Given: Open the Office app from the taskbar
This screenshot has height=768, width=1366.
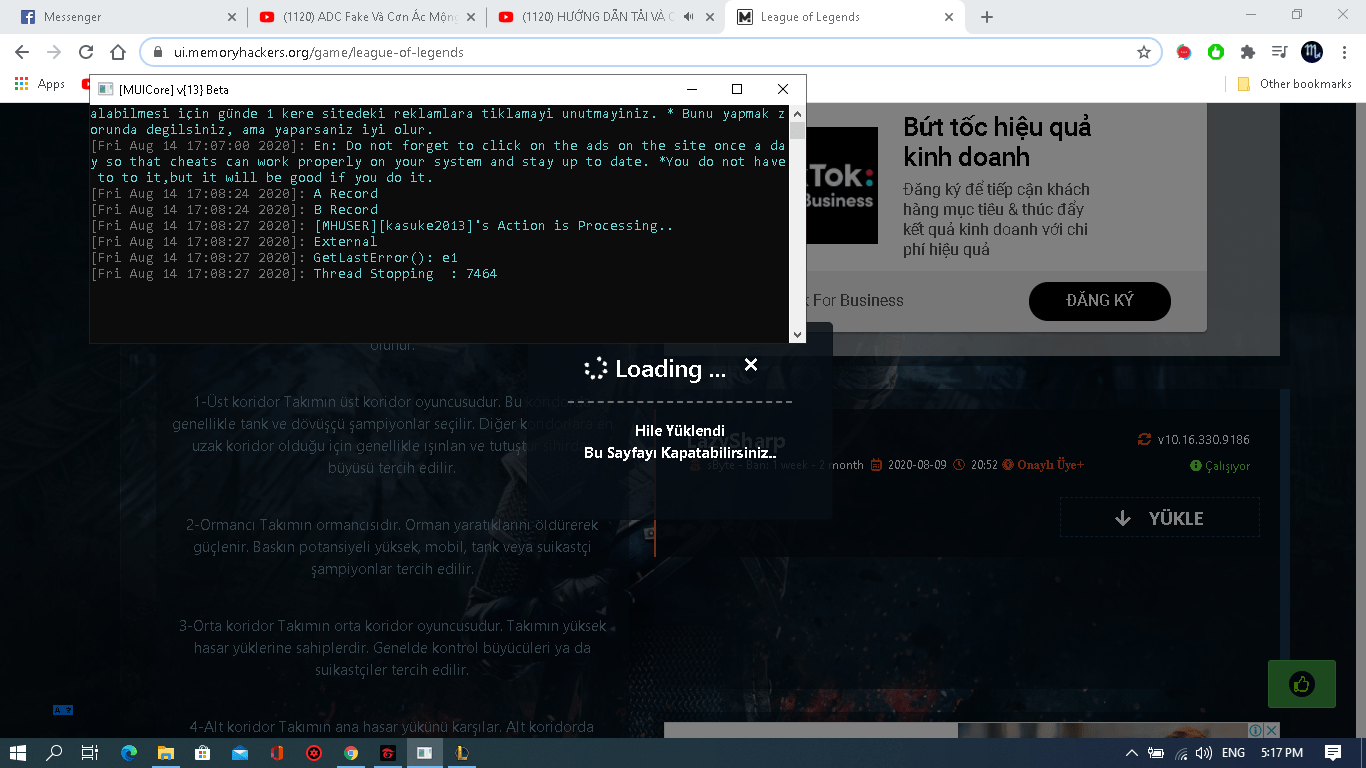Looking at the screenshot, I should click(277, 752).
